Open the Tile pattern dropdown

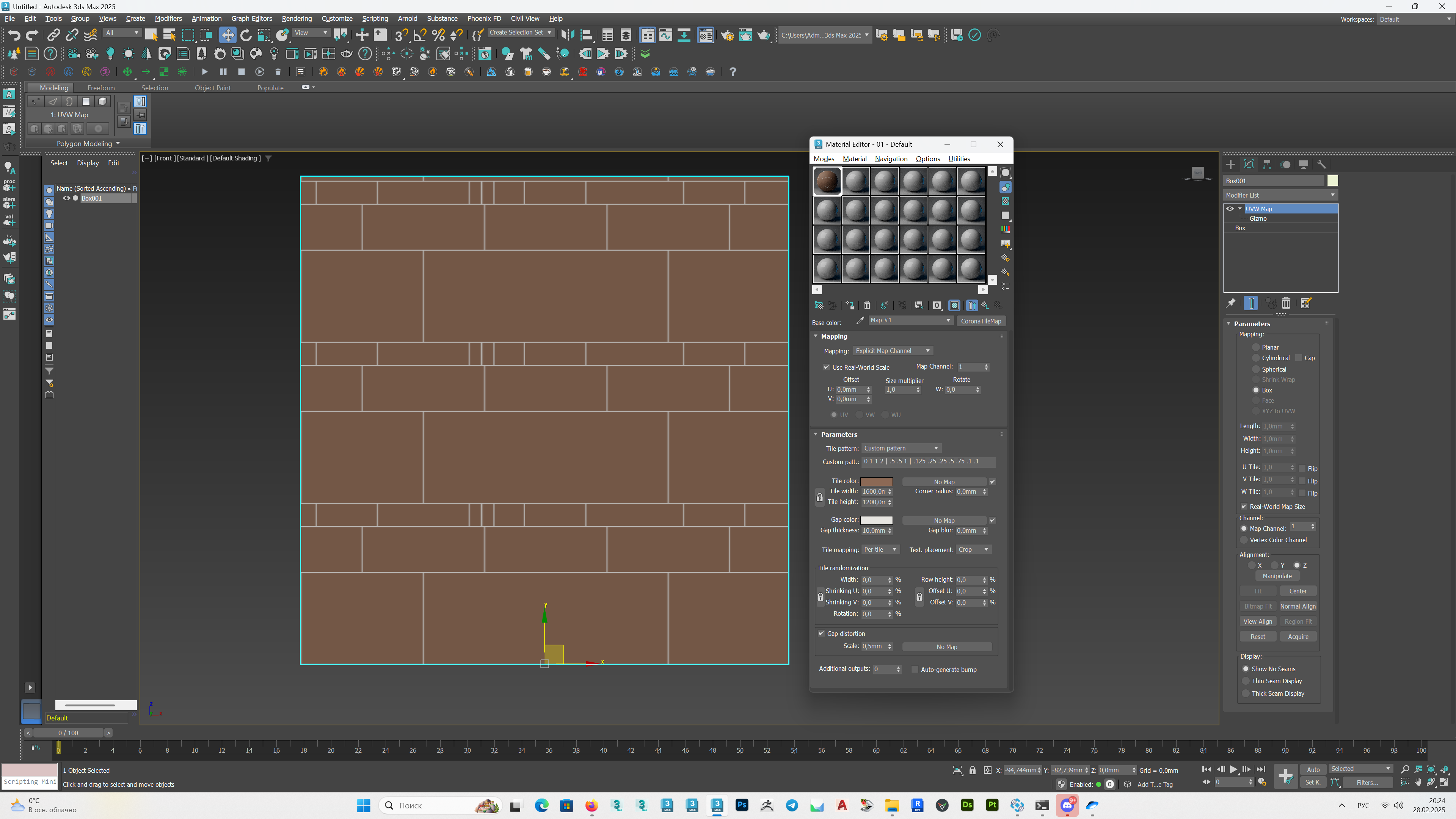click(901, 448)
